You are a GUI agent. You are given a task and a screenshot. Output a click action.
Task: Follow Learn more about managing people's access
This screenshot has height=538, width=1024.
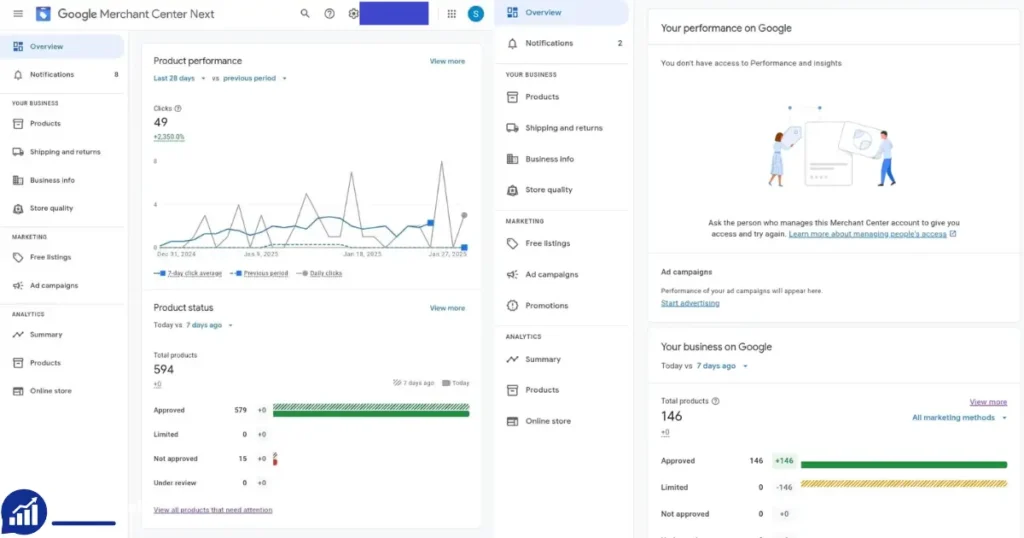(x=867, y=234)
